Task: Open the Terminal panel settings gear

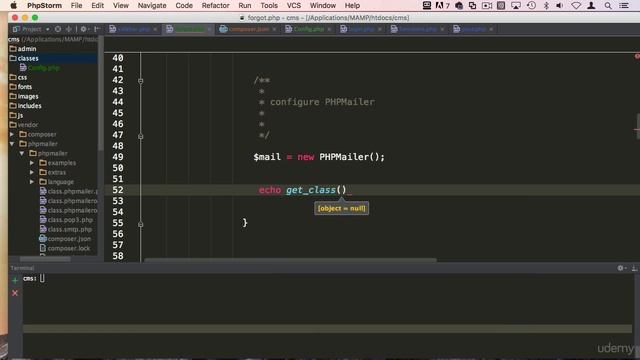Action: tap(621, 268)
